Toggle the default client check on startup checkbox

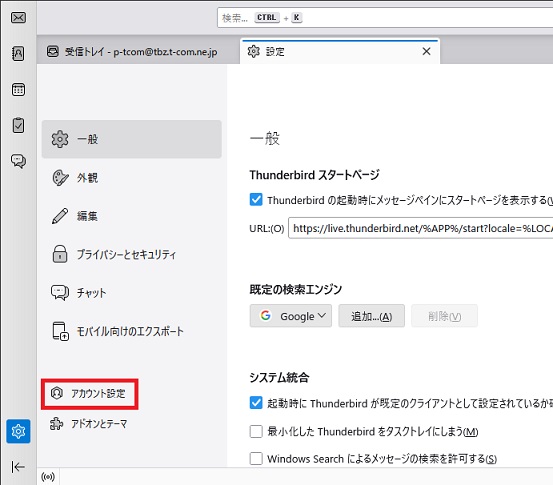click(256, 403)
